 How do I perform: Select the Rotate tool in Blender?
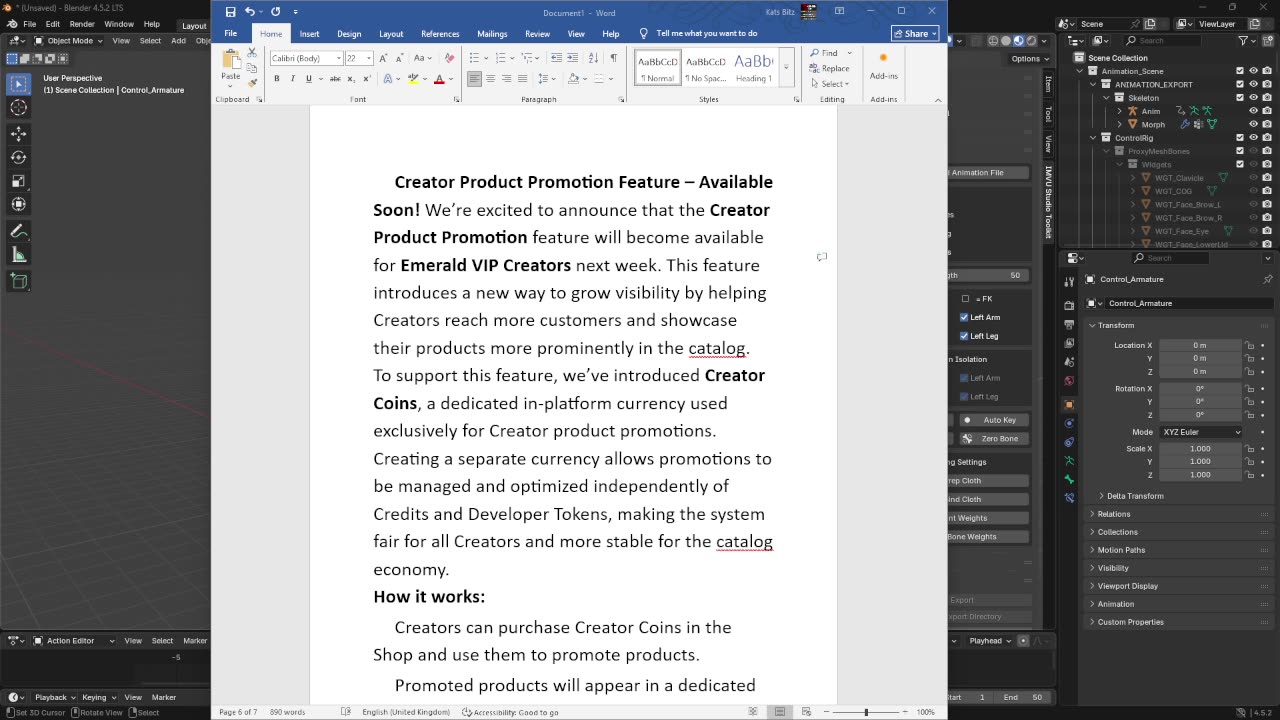[18, 157]
